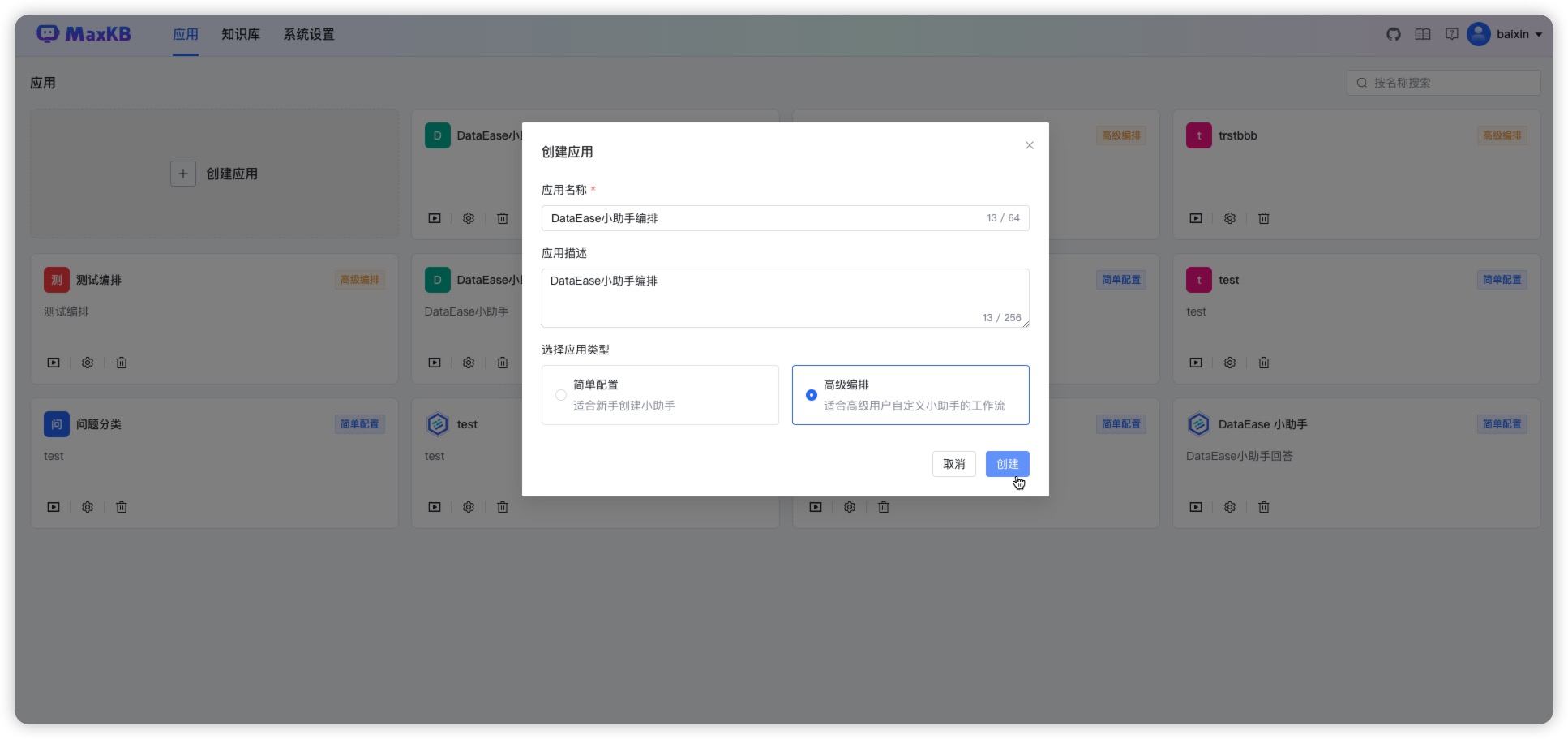Focus the 应用名称 input field
The image size is (1568, 739).
pyautogui.click(x=785, y=218)
